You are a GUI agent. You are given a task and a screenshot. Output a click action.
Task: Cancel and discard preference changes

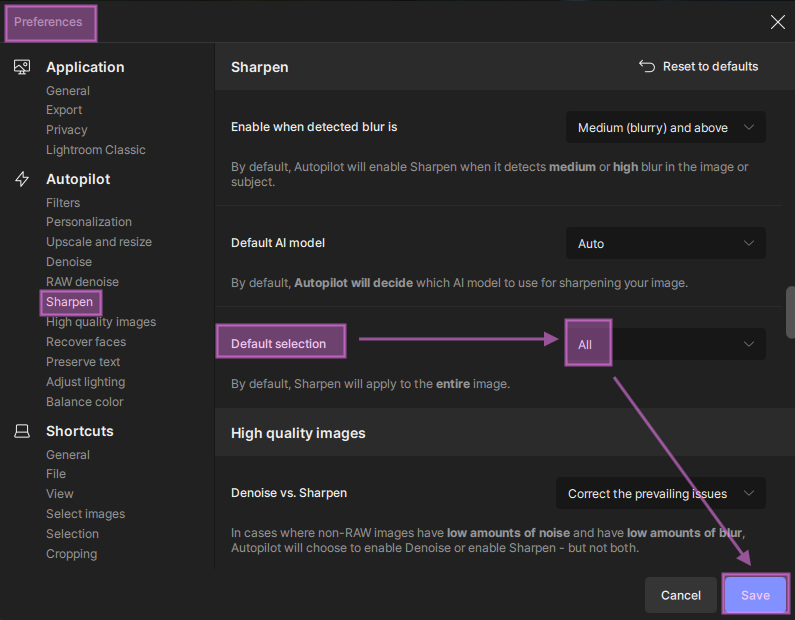pos(681,595)
